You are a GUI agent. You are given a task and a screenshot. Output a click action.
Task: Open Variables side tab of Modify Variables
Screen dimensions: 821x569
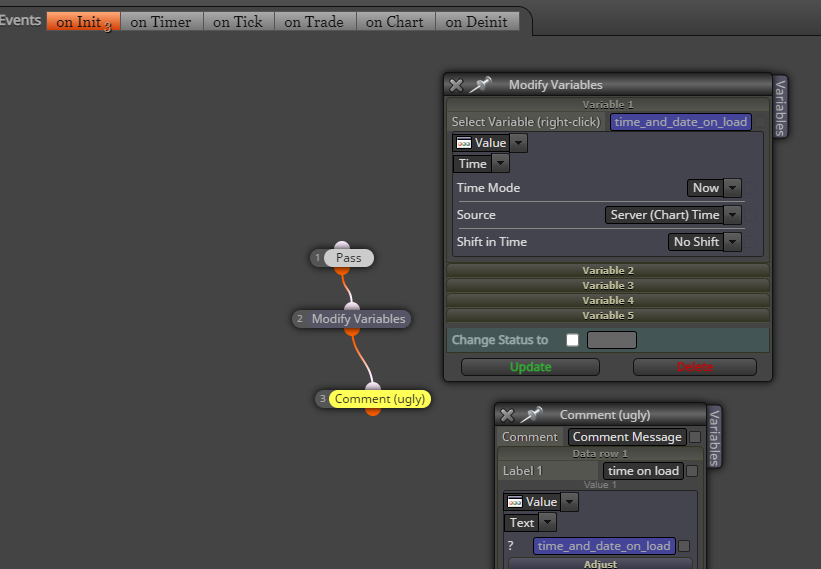click(780, 107)
